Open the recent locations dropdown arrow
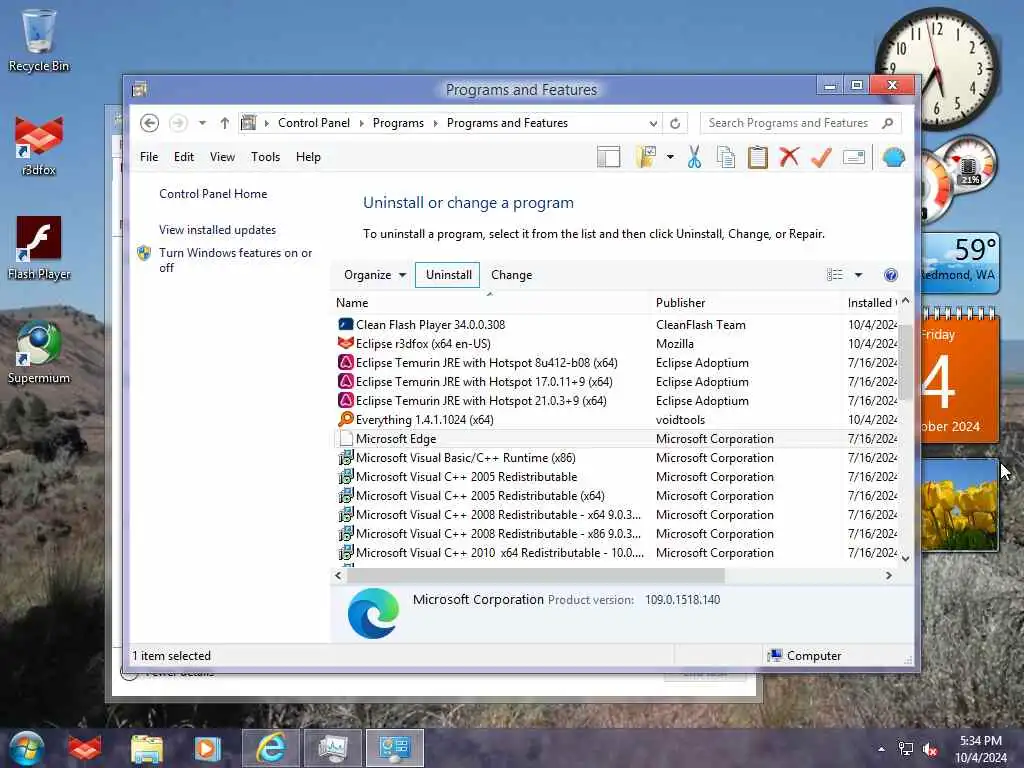 click(x=202, y=123)
